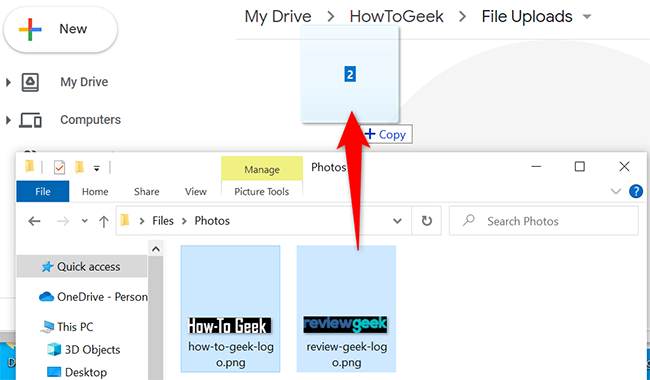Screen dimensions: 650x380
Task: Select 3D Objects folder in tree
Action: (84, 350)
